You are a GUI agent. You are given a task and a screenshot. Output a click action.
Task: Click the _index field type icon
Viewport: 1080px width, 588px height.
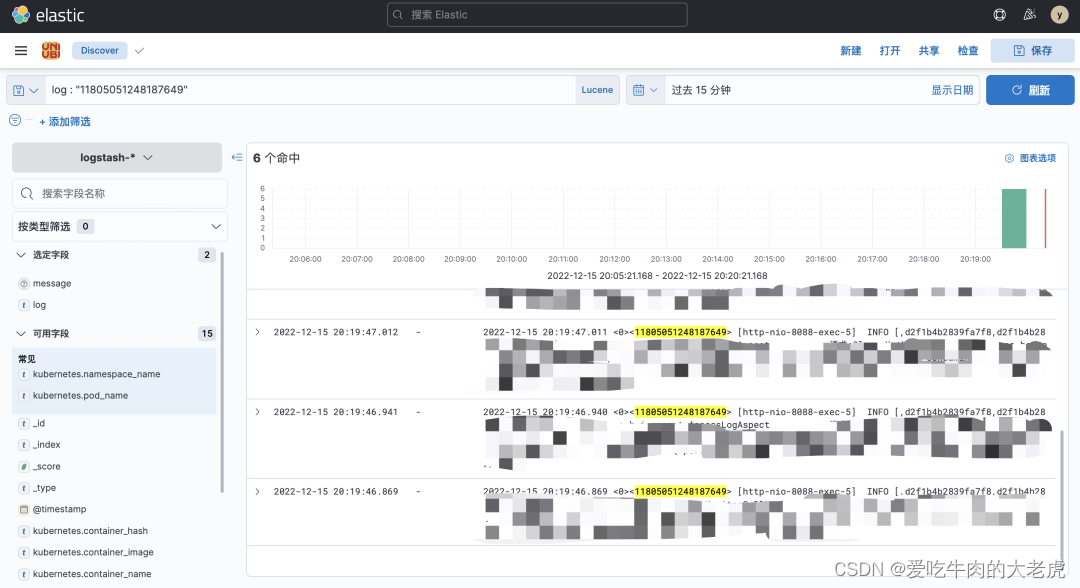click(x=24, y=445)
